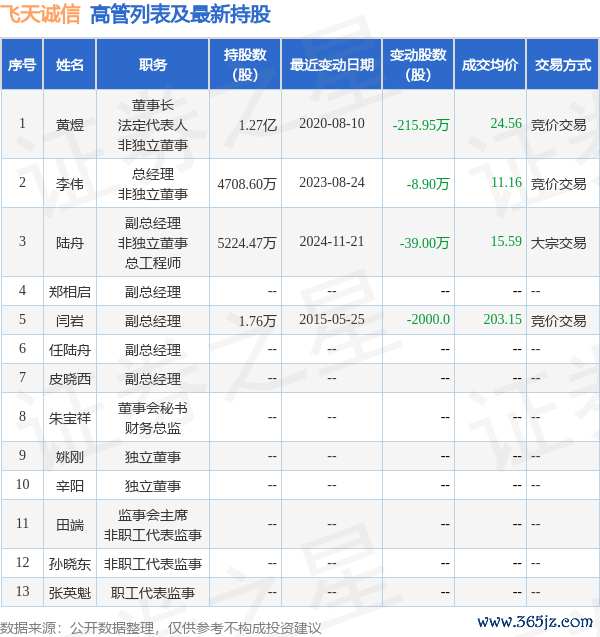Click the date 2015-05-25
This screenshot has width=600, height=637.
(x=332, y=319)
